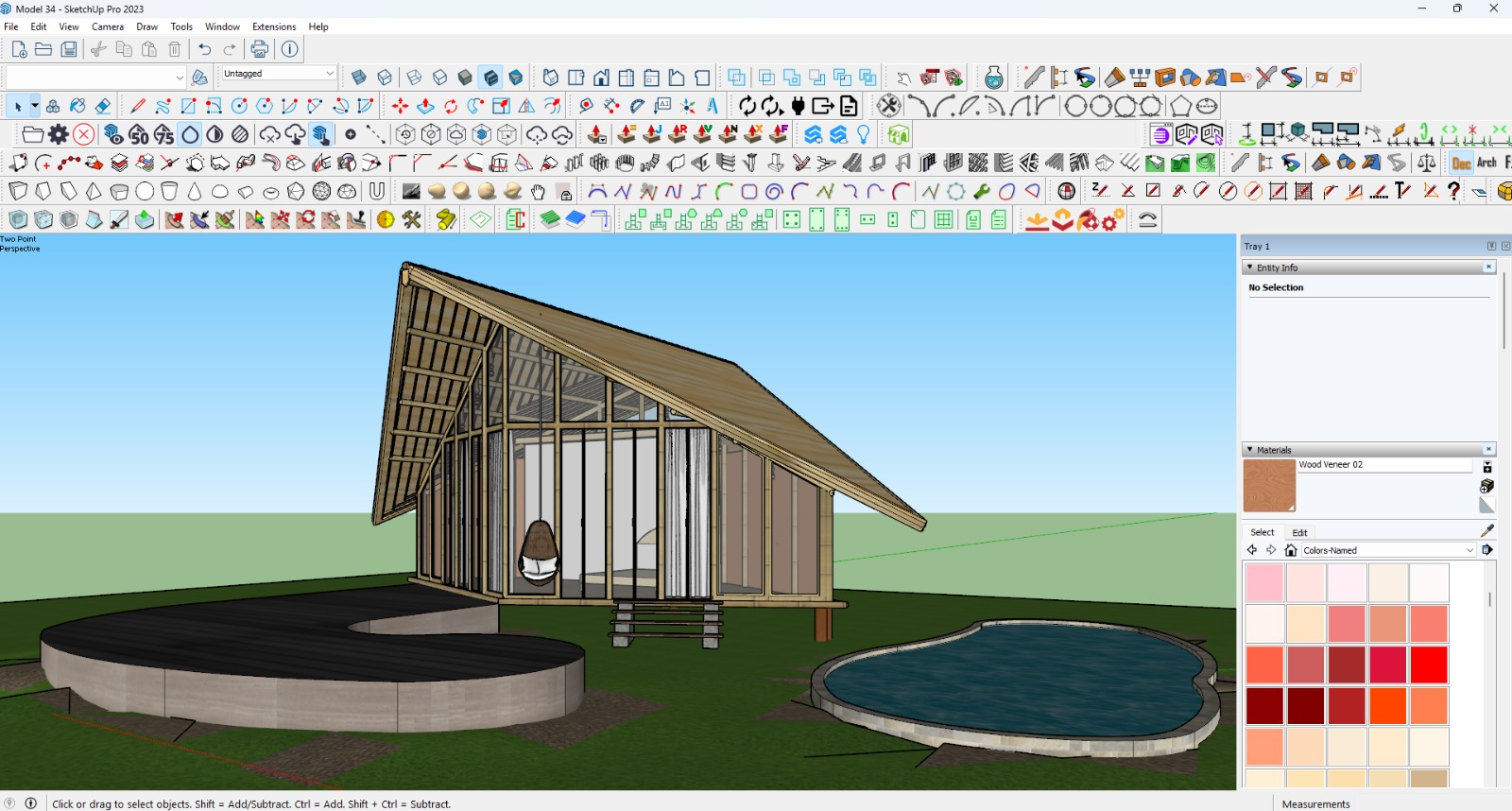The height and width of the screenshot is (811, 1512).
Task: Enable Wireframe face style
Action: (415, 78)
